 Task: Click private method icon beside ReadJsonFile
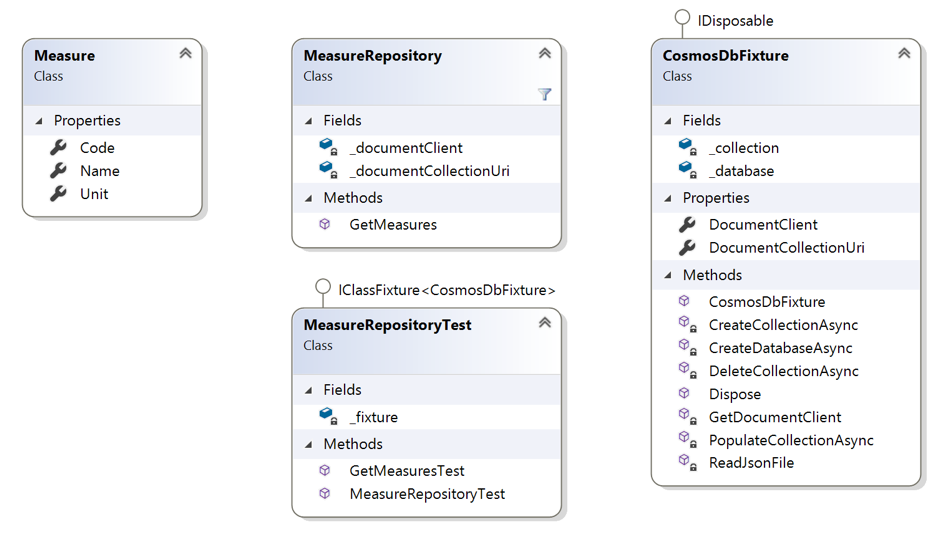[687, 462]
